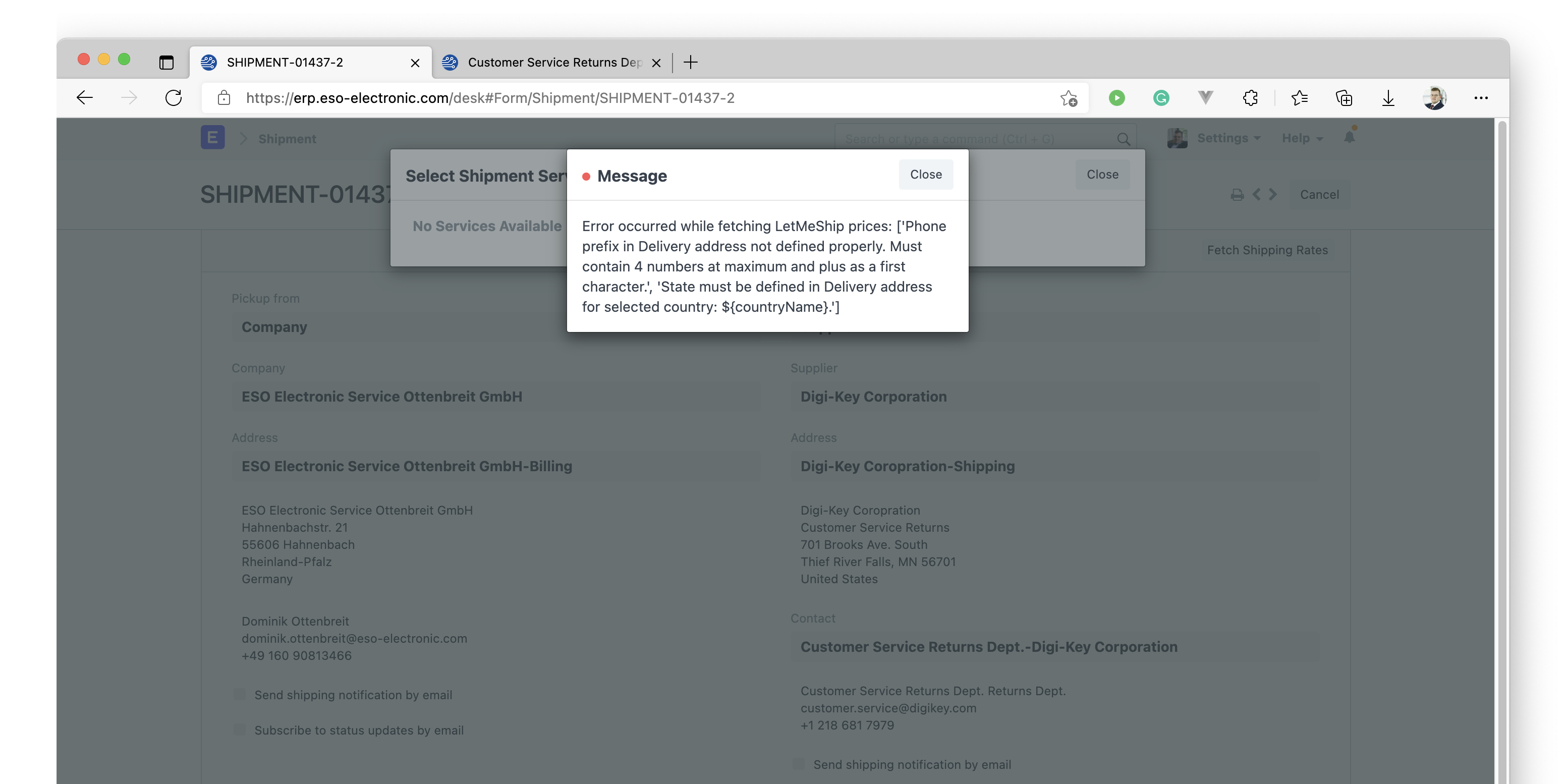The width and height of the screenshot is (1566, 784).
Task: Switch to the Customer Service Returns tab
Action: click(547, 63)
